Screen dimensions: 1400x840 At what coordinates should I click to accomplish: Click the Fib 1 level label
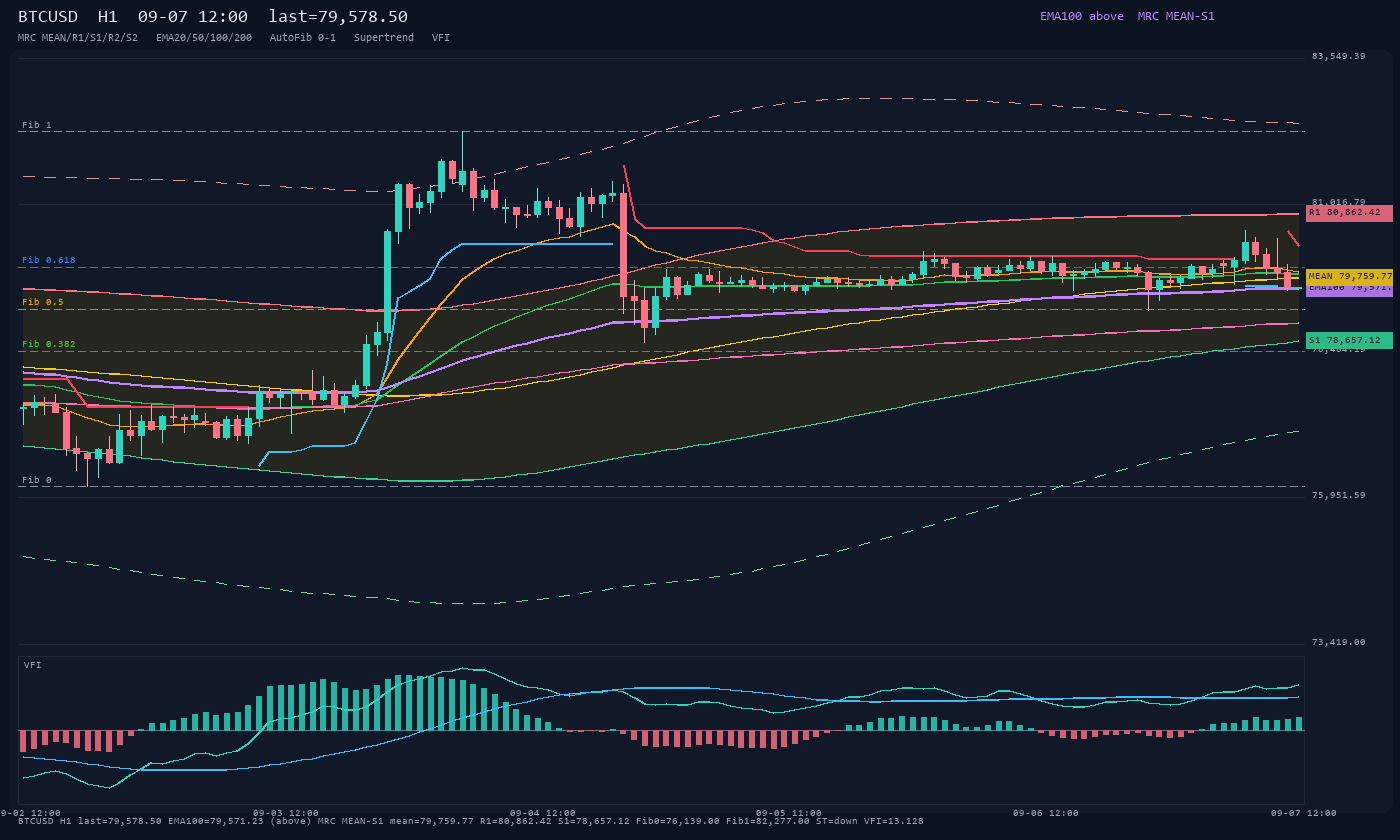point(37,125)
